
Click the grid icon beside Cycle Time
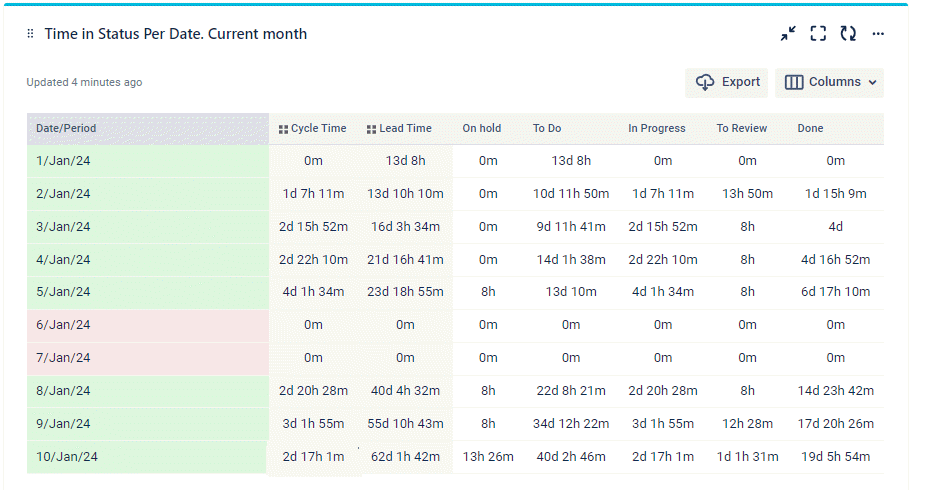[283, 129]
